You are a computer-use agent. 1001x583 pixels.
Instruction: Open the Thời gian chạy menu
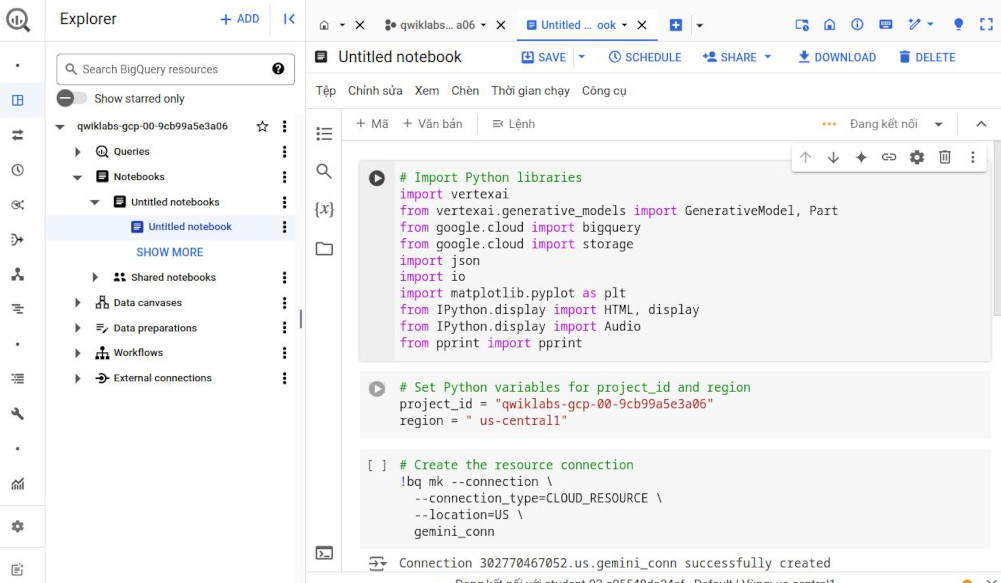pos(530,91)
